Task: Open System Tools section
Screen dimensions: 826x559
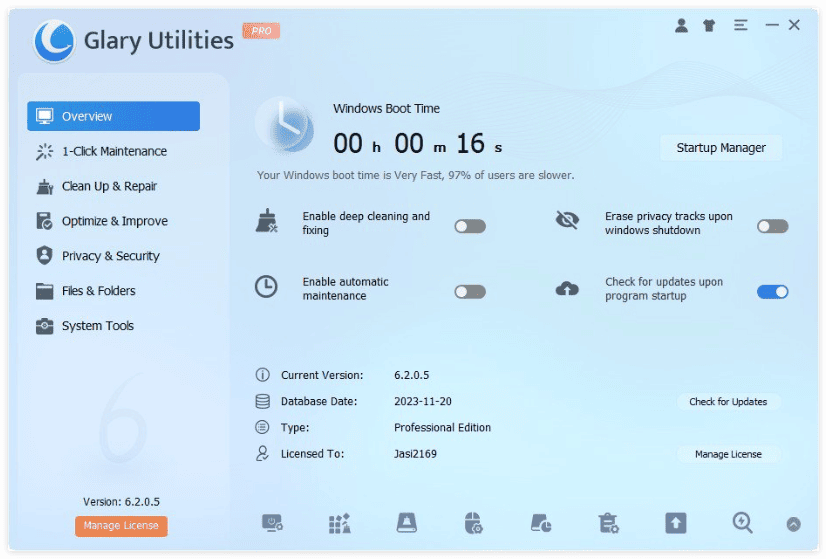Action: 113,326
